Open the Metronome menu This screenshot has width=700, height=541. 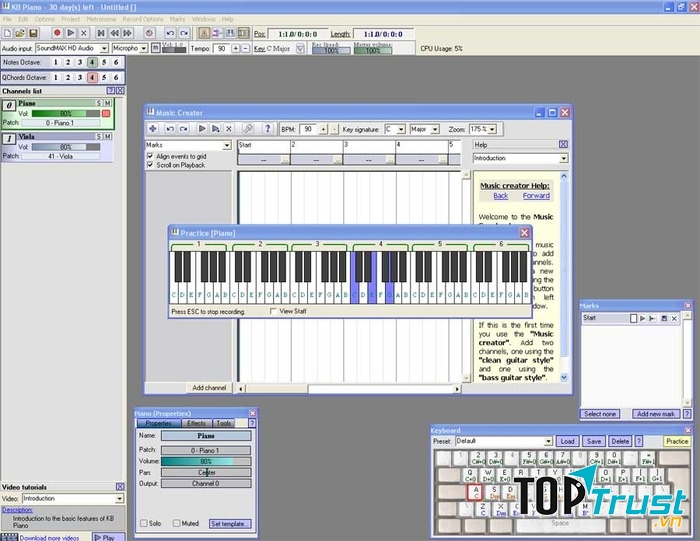(101, 19)
